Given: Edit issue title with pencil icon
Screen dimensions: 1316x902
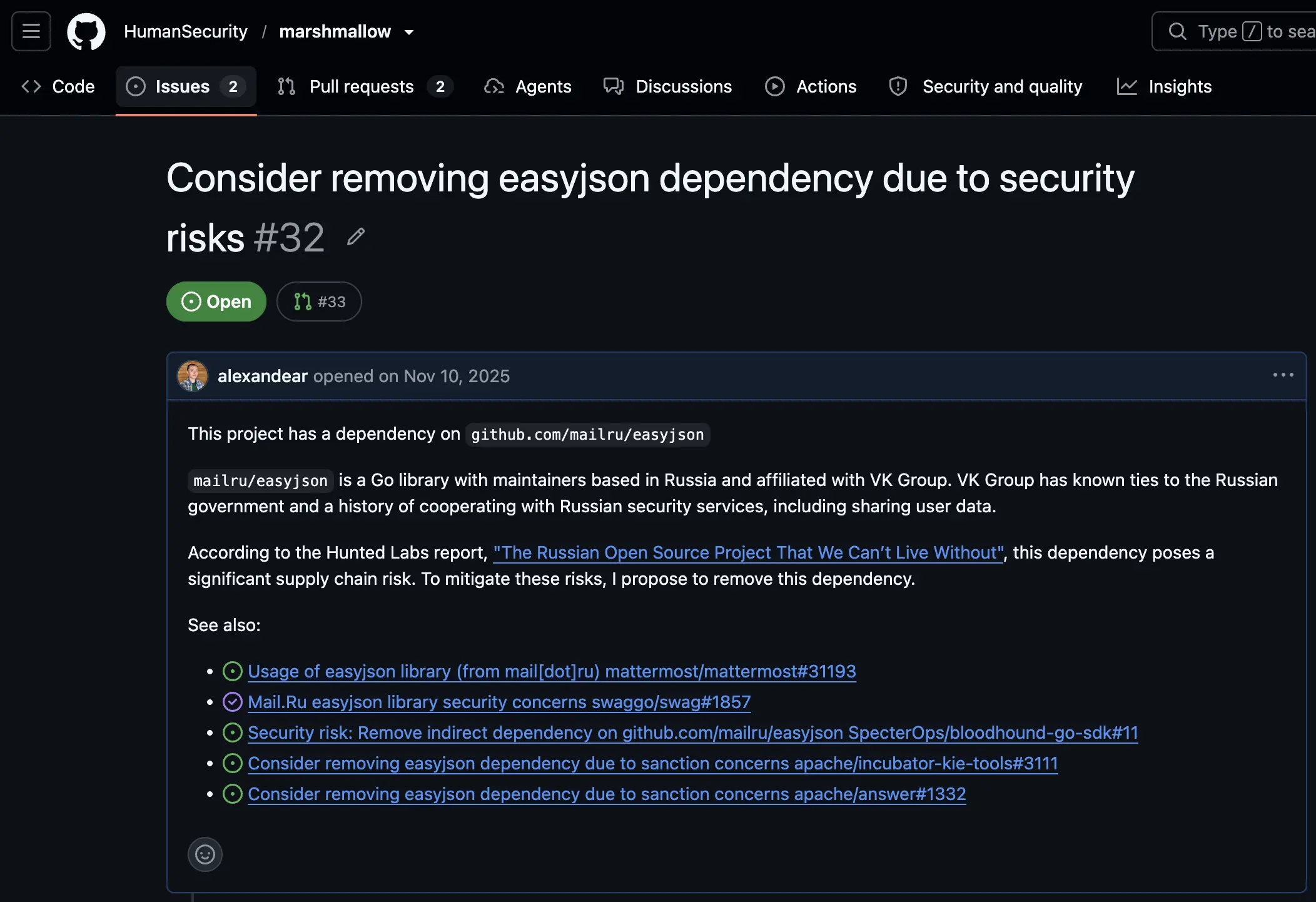Looking at the screenshot, I should point(356,236).
